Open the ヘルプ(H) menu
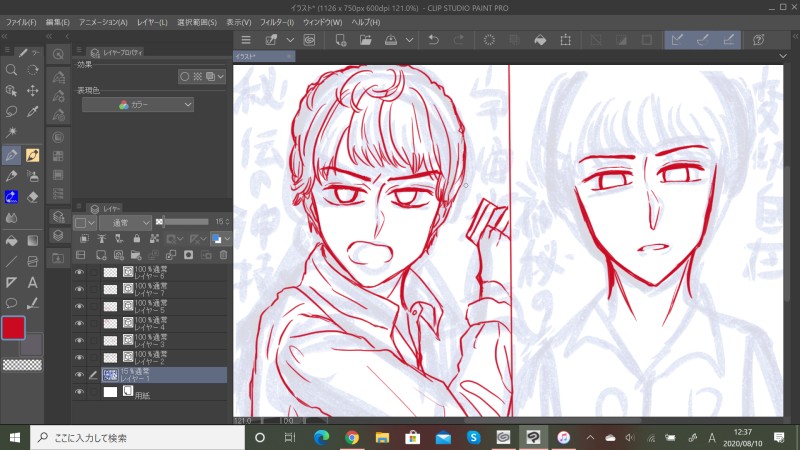The width and height of the screenshot is (800, 450). click(x=366, y=22)
